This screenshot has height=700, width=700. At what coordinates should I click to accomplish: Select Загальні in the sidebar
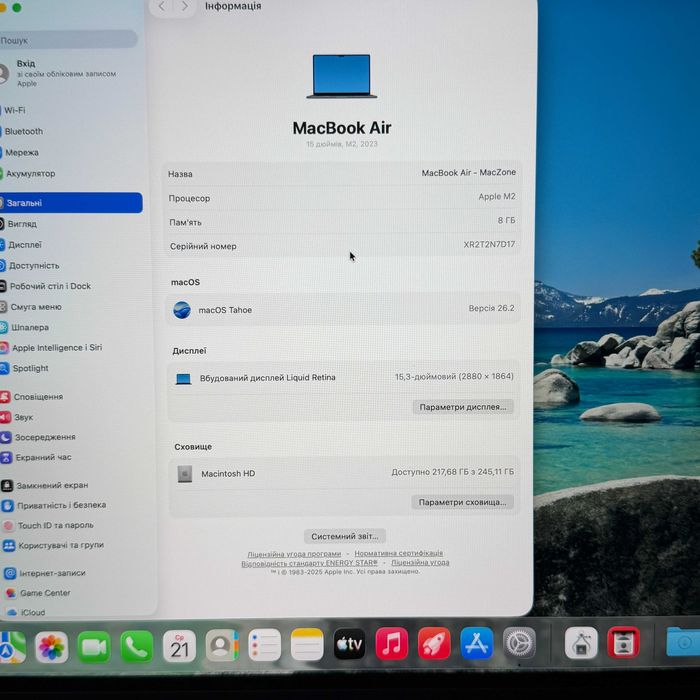click(71, 203)
